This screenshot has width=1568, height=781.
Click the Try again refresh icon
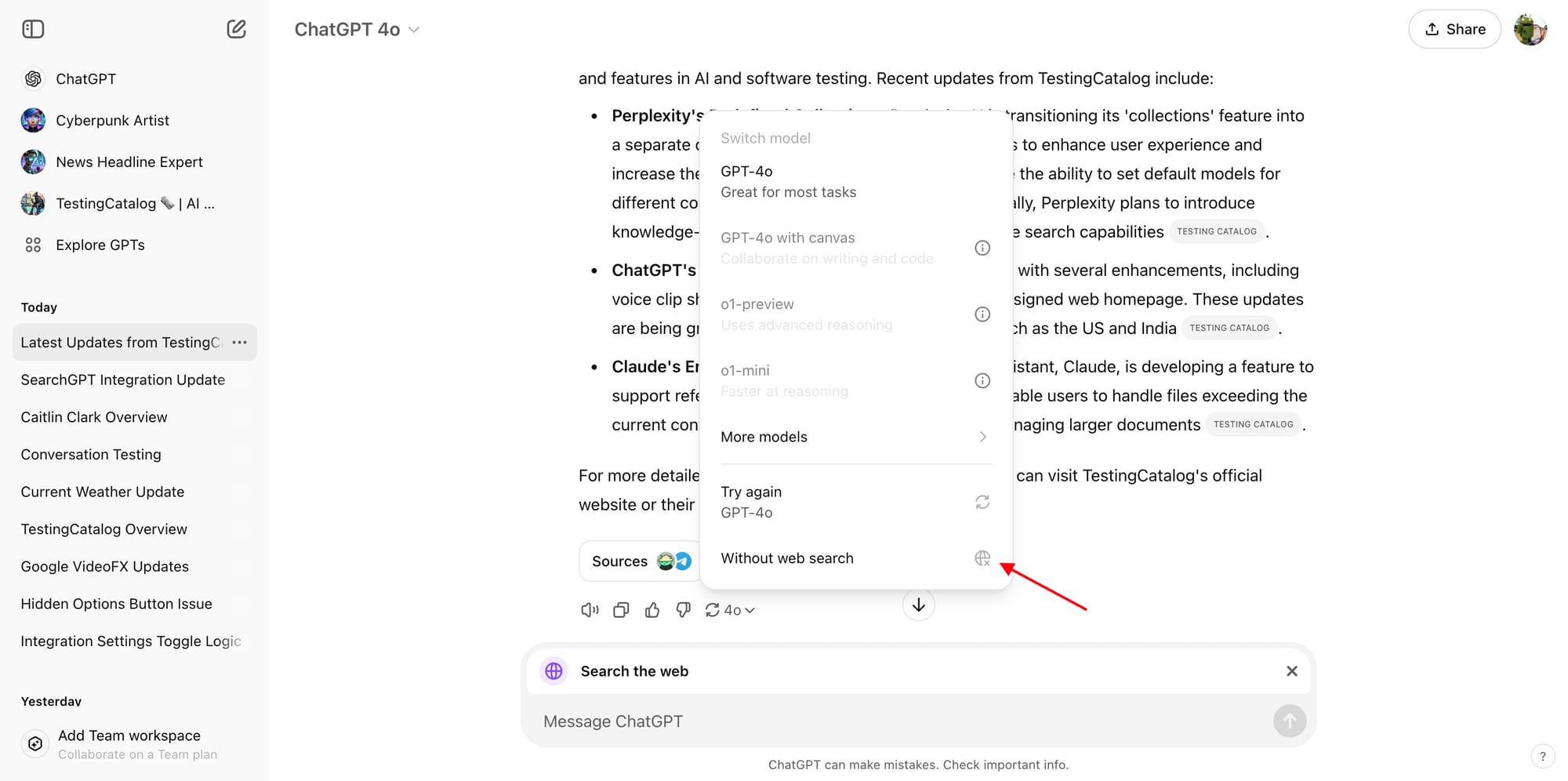[x=982, y=502]
